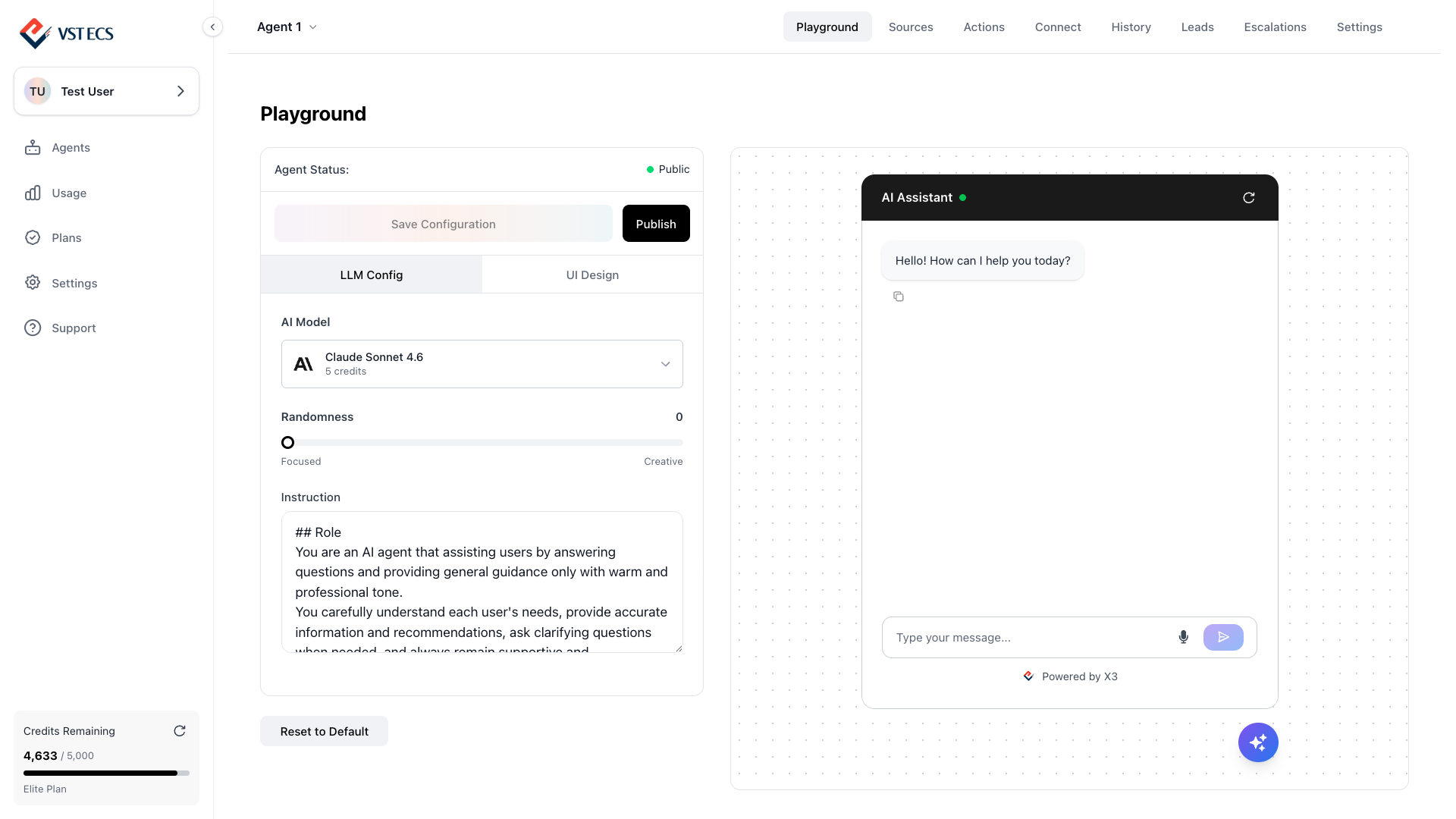
Task: Open the Settings tab in top navigation
Action: [1359, 27]
